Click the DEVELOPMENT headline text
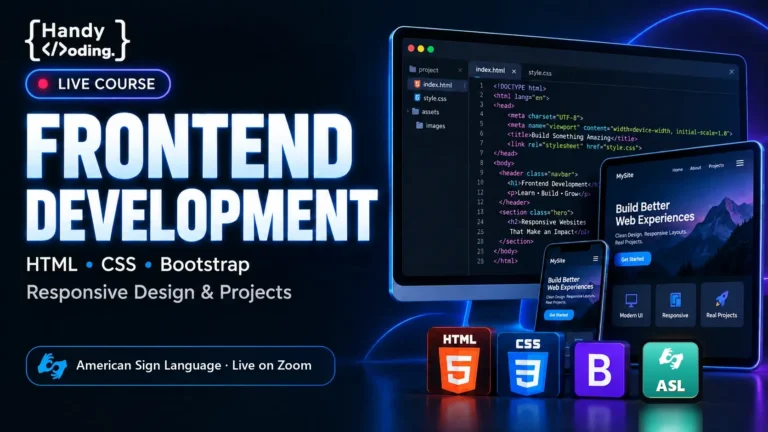The image size is (768, 432). [x=202, y=215]
